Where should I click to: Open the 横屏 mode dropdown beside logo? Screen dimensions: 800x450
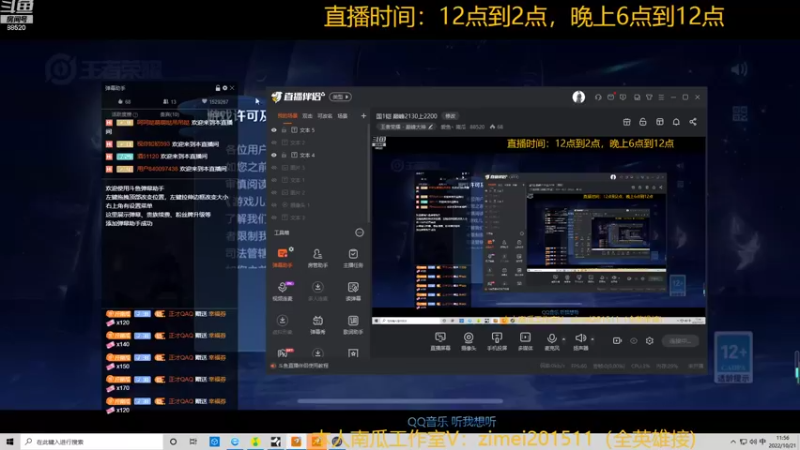coord(340,97)
